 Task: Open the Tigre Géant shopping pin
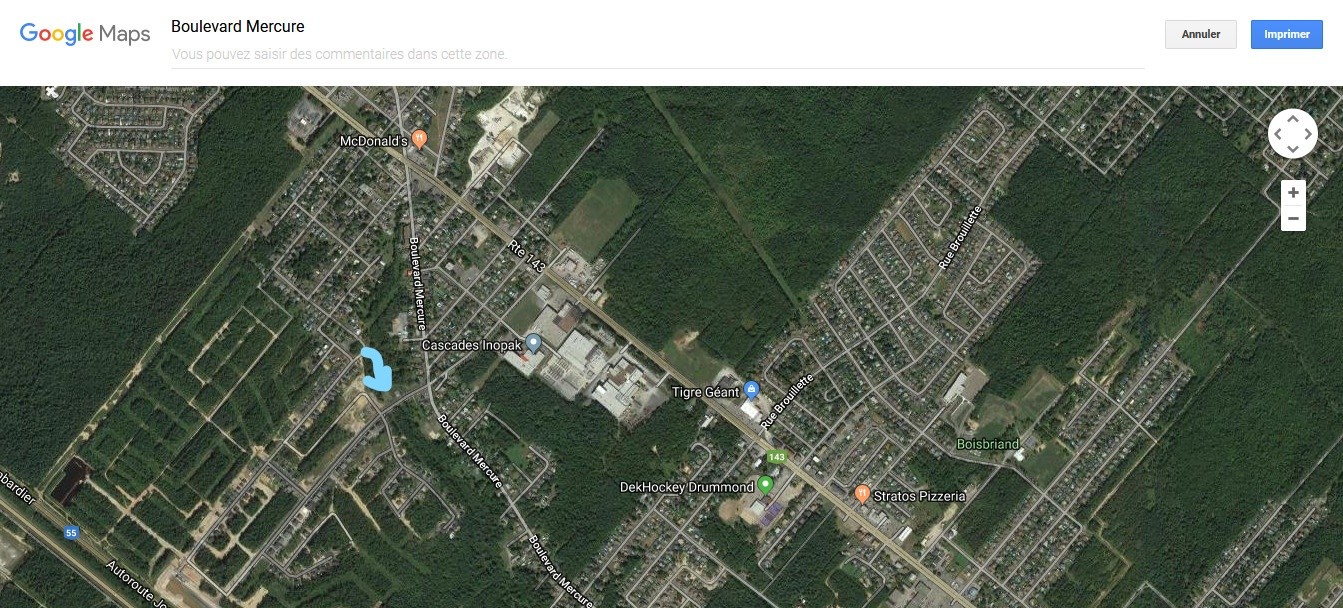pyautogui.click(x=752, y=390)
